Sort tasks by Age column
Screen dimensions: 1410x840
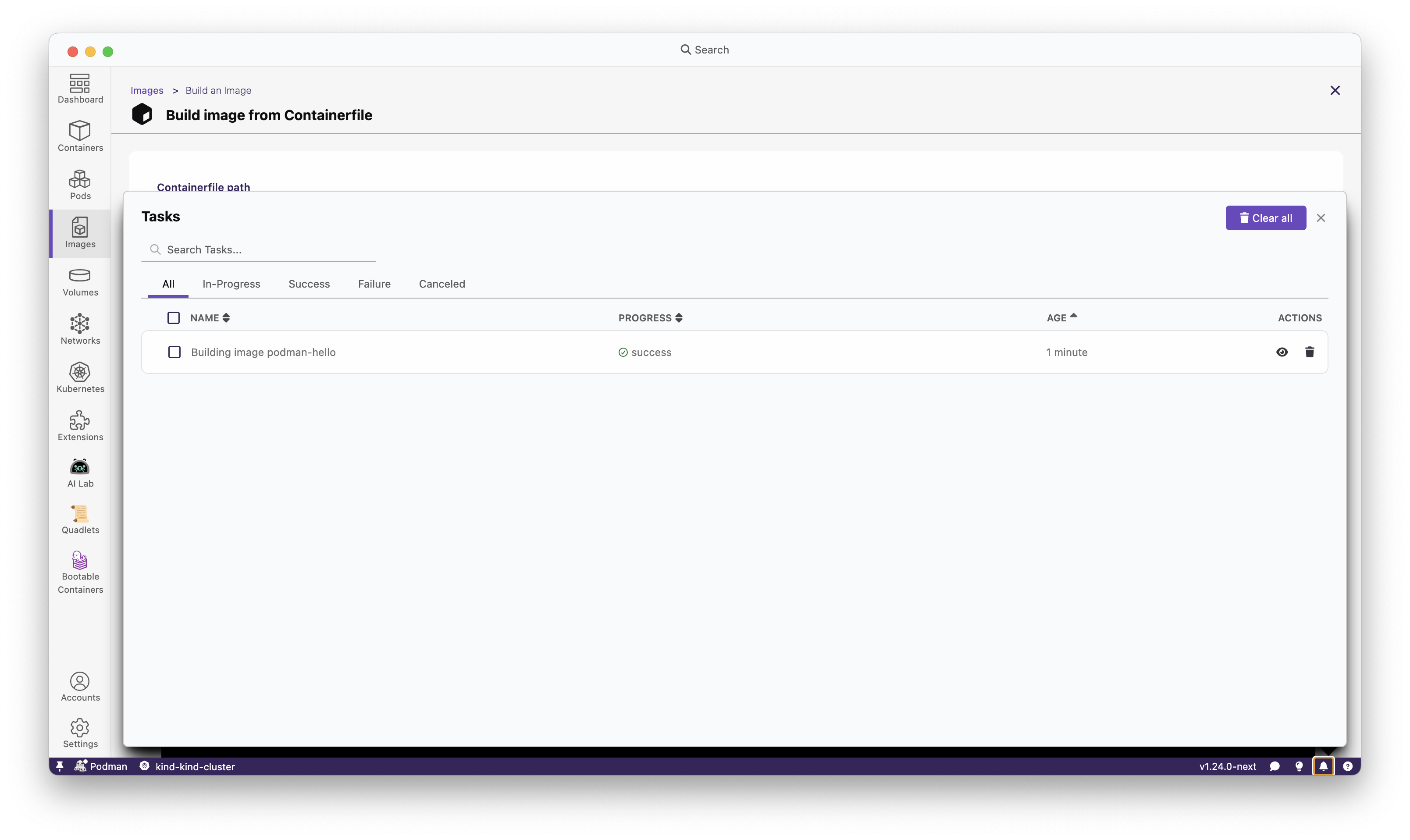[1061, 317]
